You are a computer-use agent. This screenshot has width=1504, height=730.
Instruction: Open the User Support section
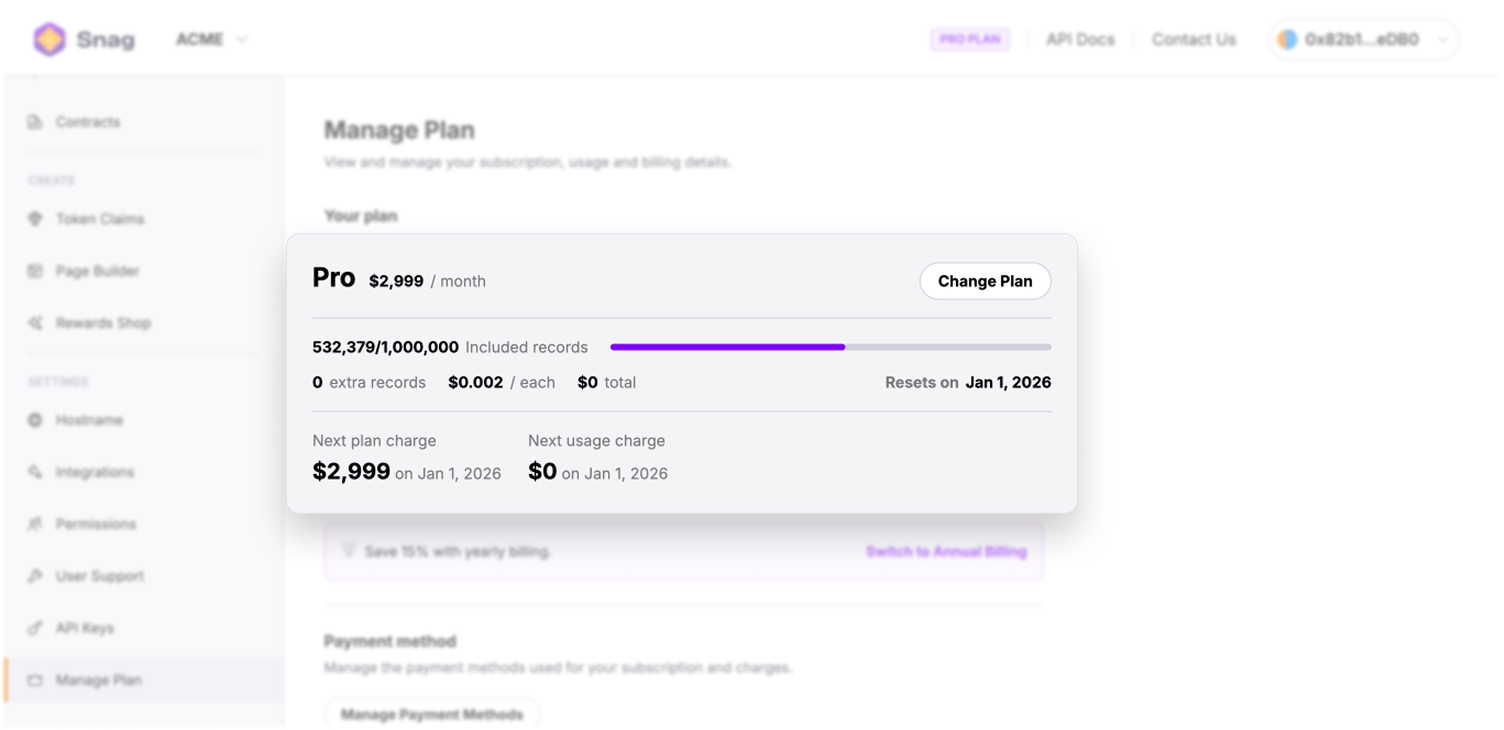(37, 576)
